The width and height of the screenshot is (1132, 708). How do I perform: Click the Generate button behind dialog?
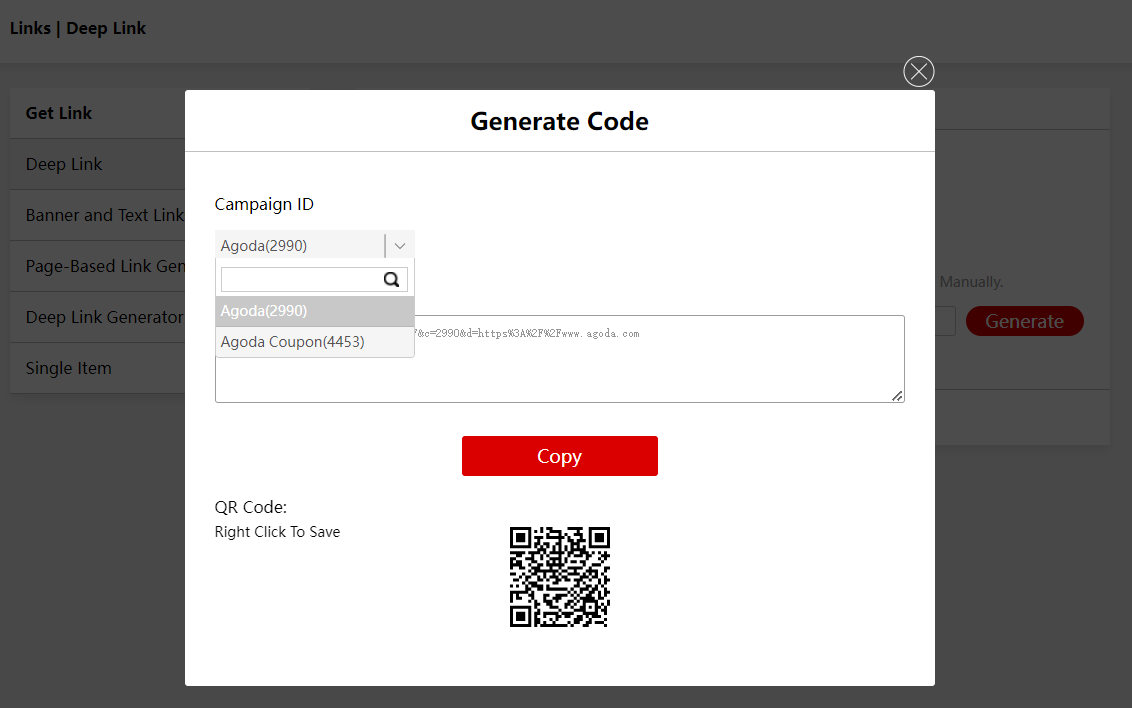1024,321
